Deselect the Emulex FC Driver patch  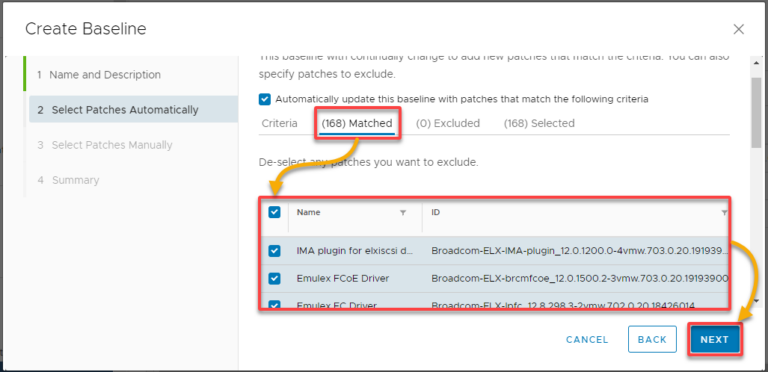tap(275, 304)
